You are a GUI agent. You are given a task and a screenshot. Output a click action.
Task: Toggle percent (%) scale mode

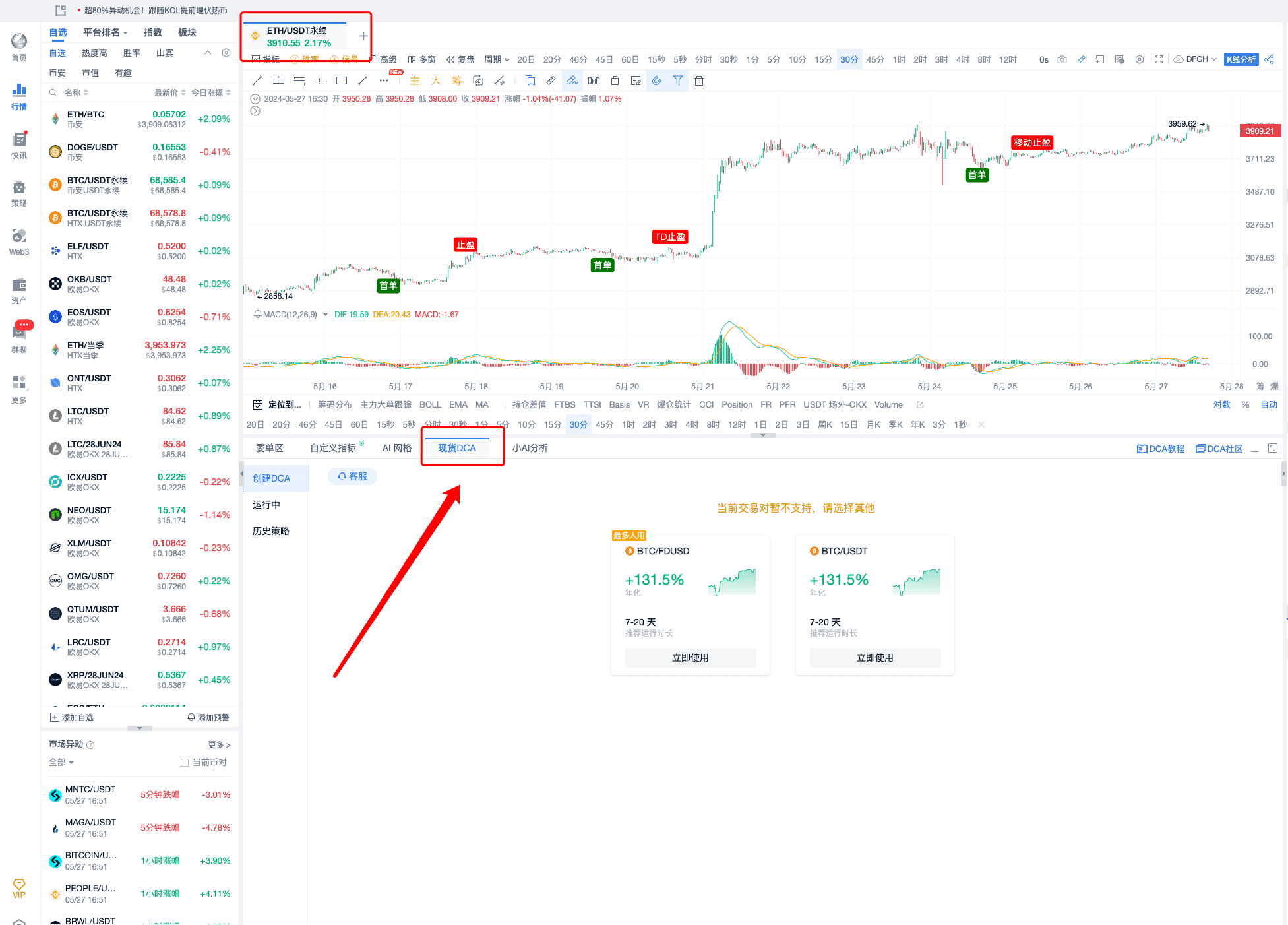click(1245, 404)
